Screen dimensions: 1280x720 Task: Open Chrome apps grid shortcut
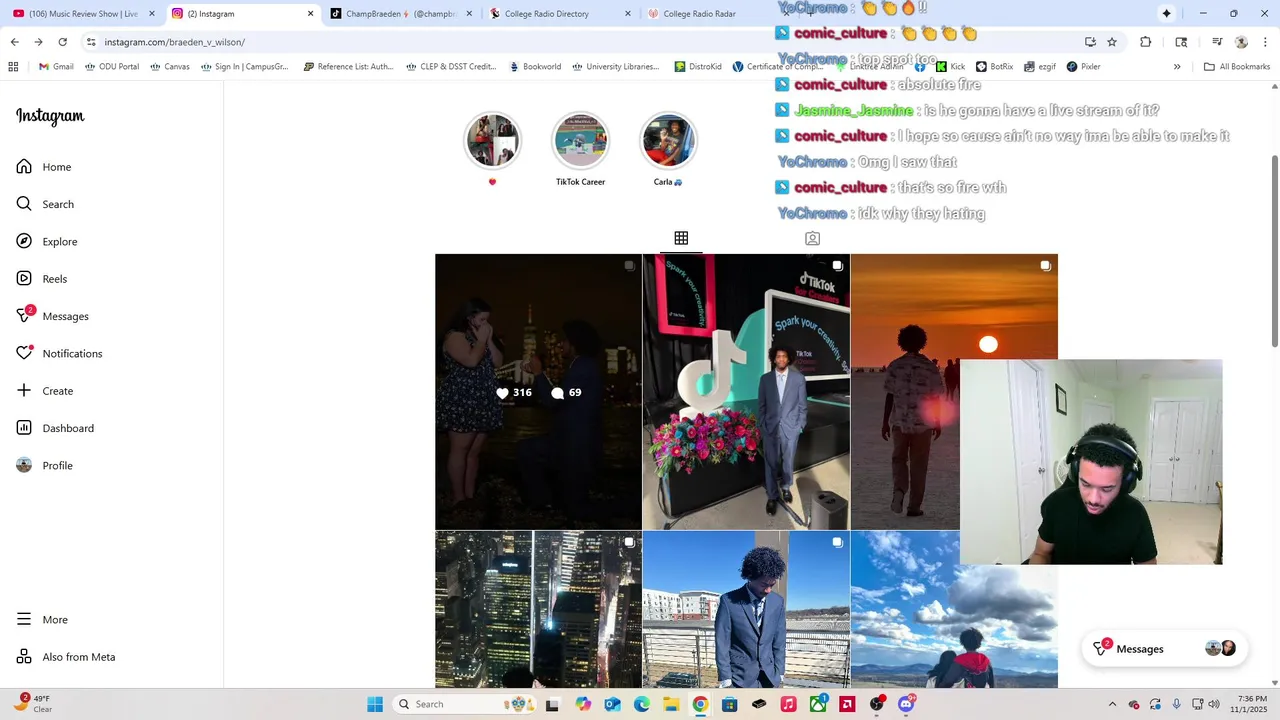pyautogui.click(x=13, y=67)
